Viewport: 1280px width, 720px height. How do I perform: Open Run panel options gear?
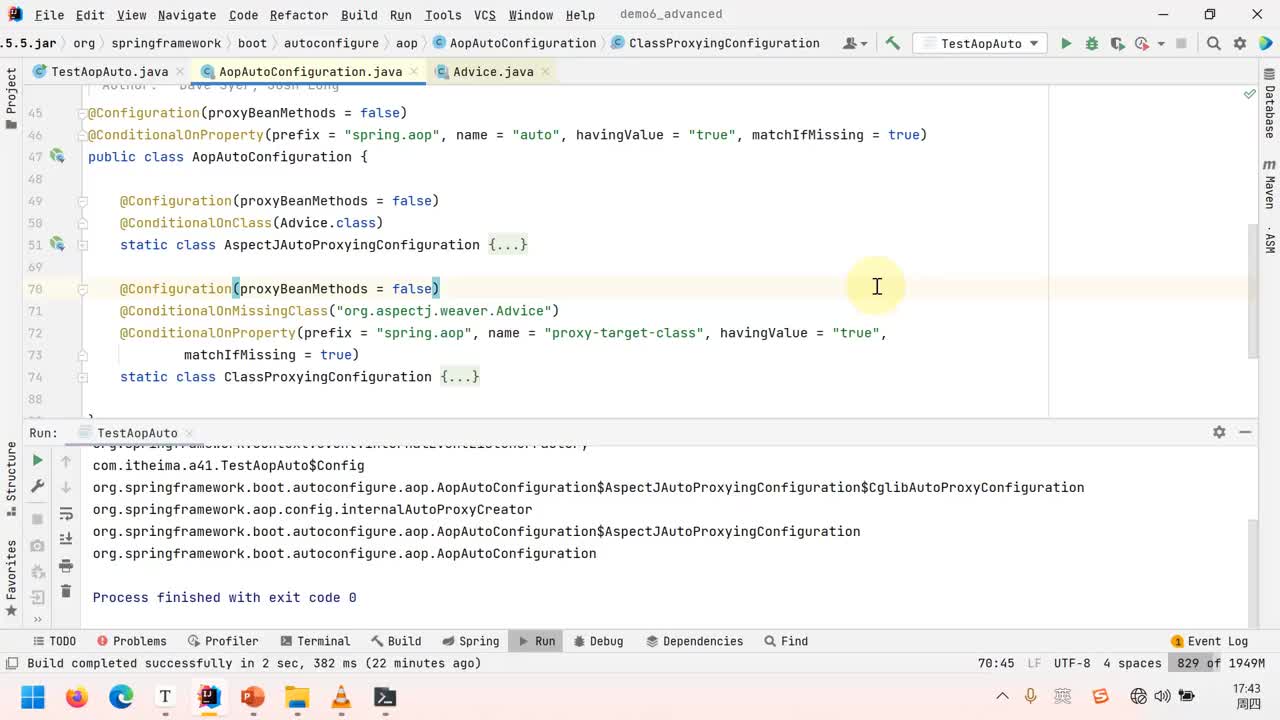coord(1219,432)
